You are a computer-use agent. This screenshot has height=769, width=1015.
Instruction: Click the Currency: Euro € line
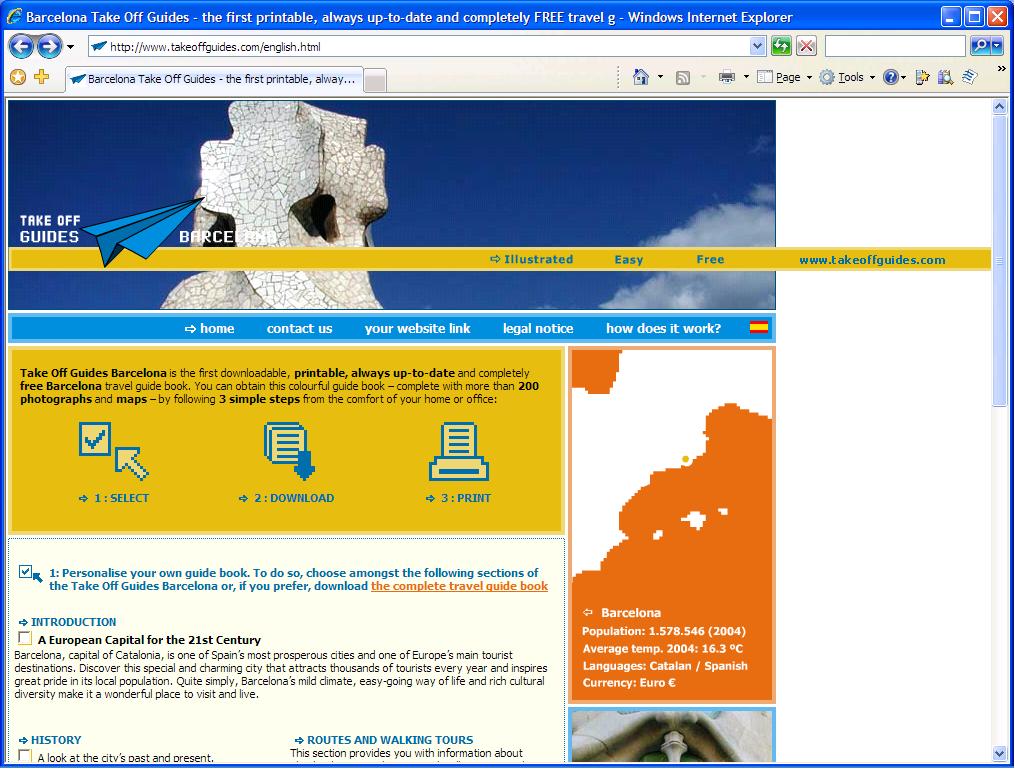coord(629,682)
